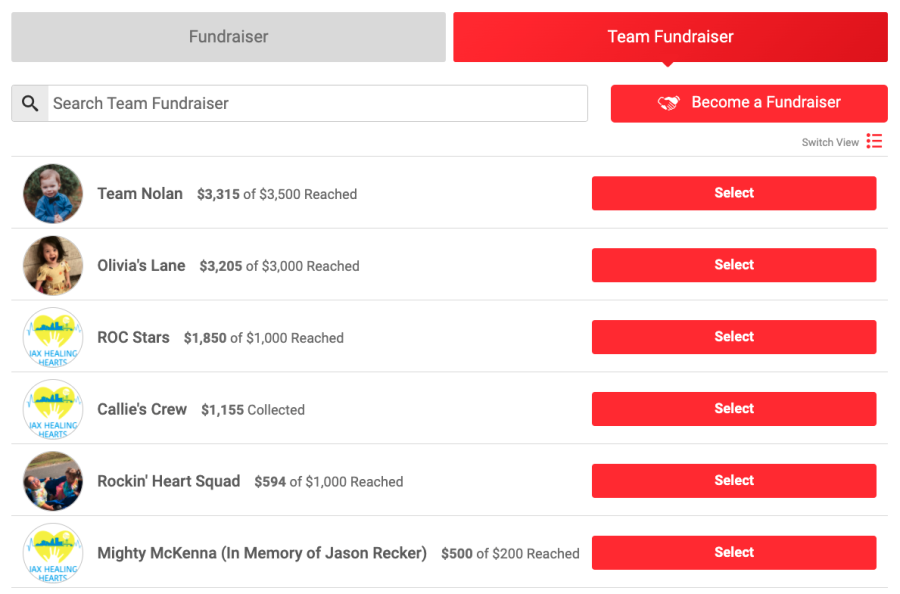The height and width of the screenshot is (594, 900).
Task: Select the Mighty McKenna fundraiser
Action: (x=734, y=553)
